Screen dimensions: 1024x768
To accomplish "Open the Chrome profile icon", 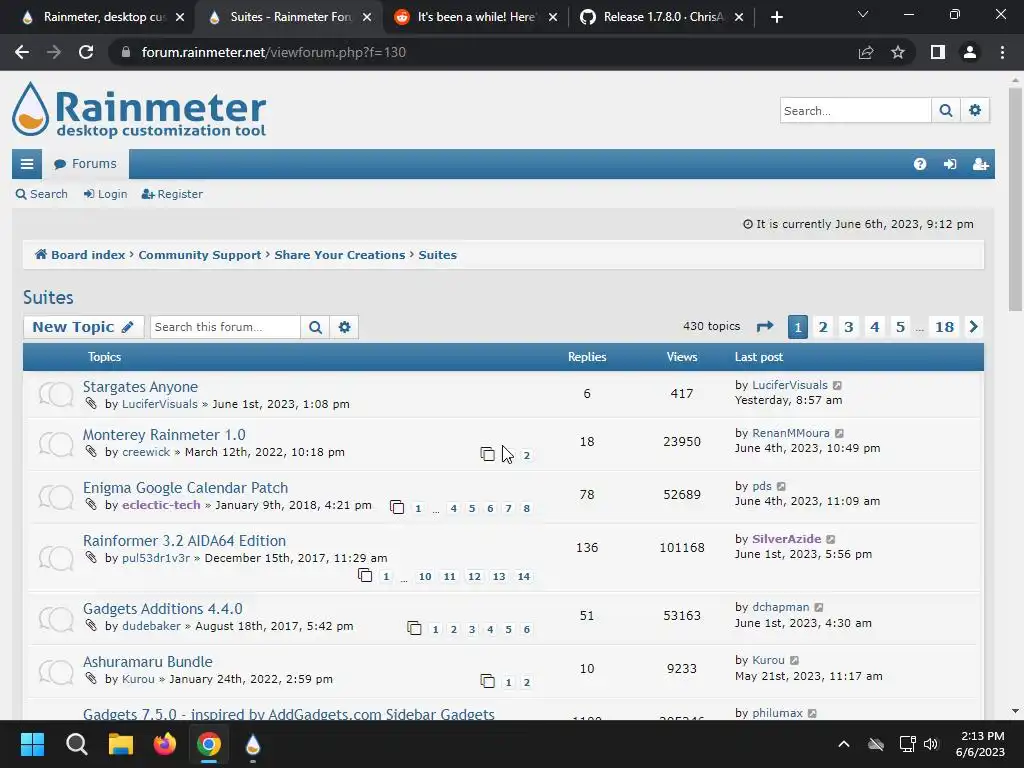I will click(970, 52).
